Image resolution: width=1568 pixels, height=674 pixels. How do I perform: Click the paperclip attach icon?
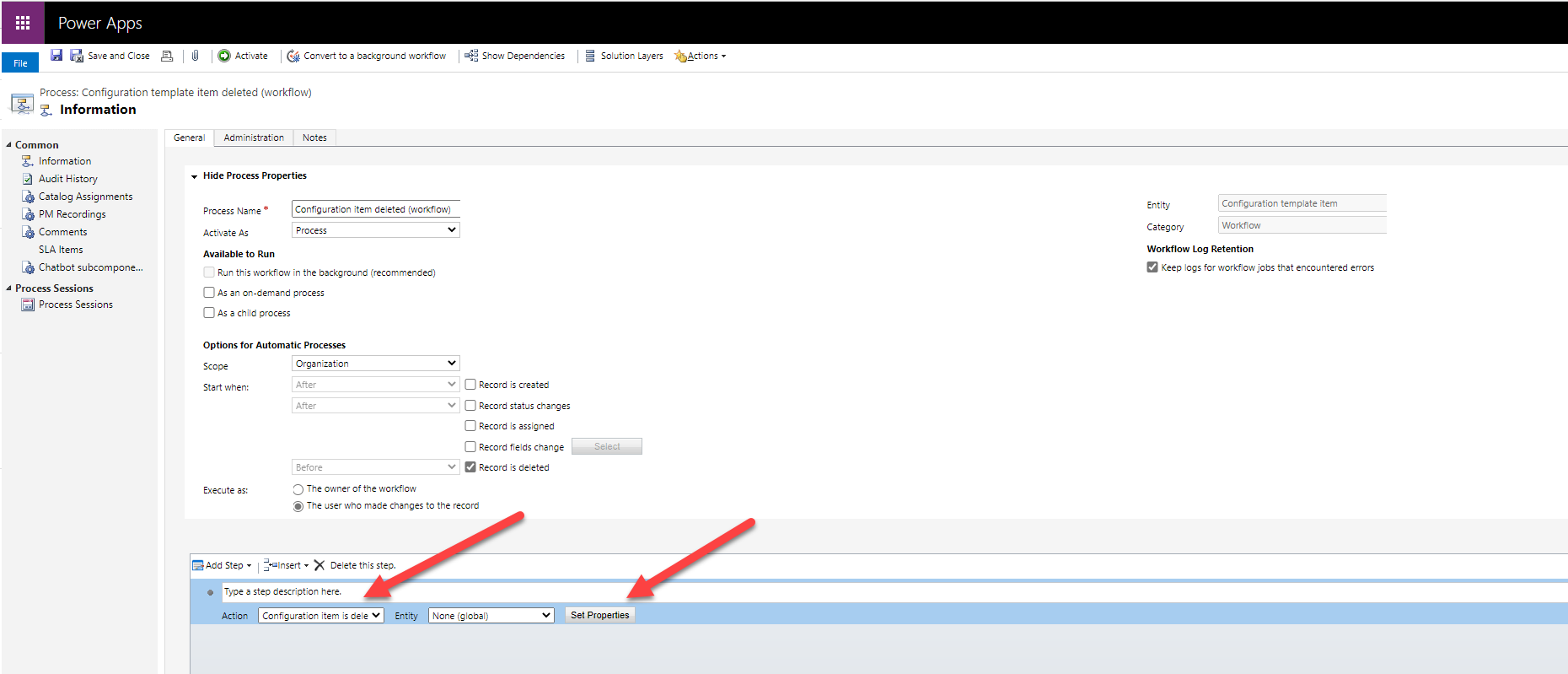coord(195,56)
